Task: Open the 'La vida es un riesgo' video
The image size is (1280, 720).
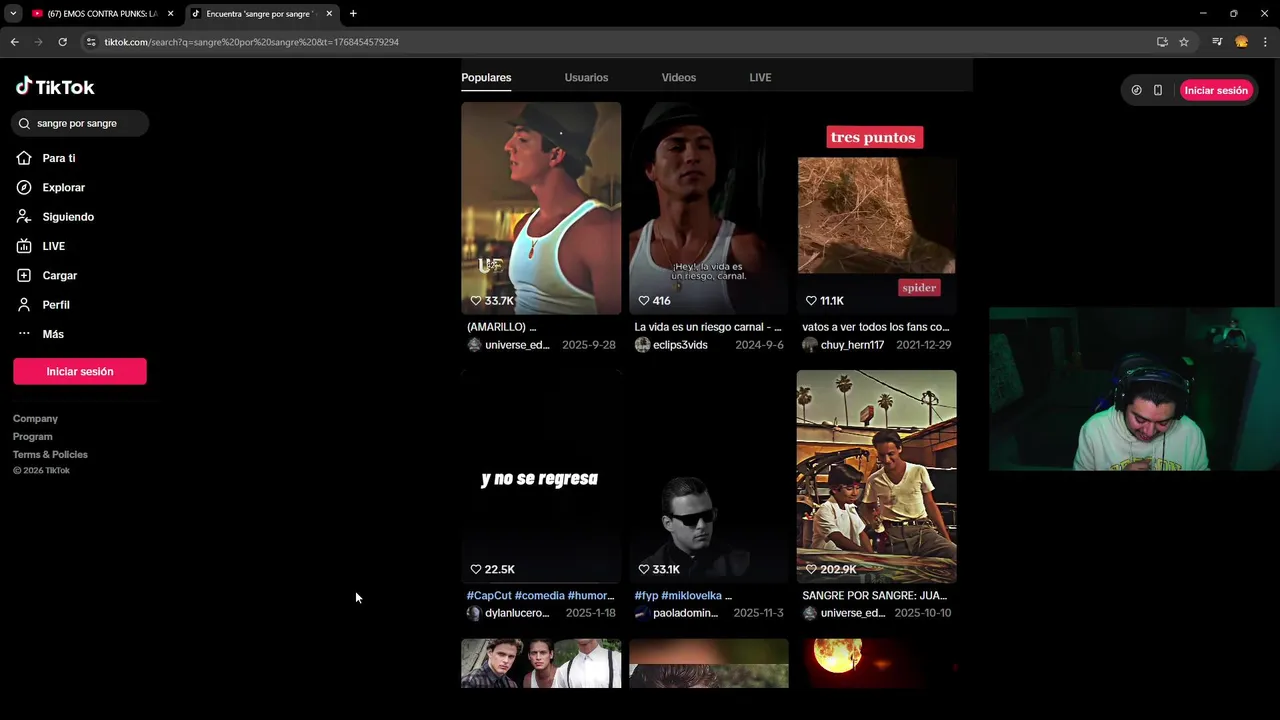Action: (709, 208)
